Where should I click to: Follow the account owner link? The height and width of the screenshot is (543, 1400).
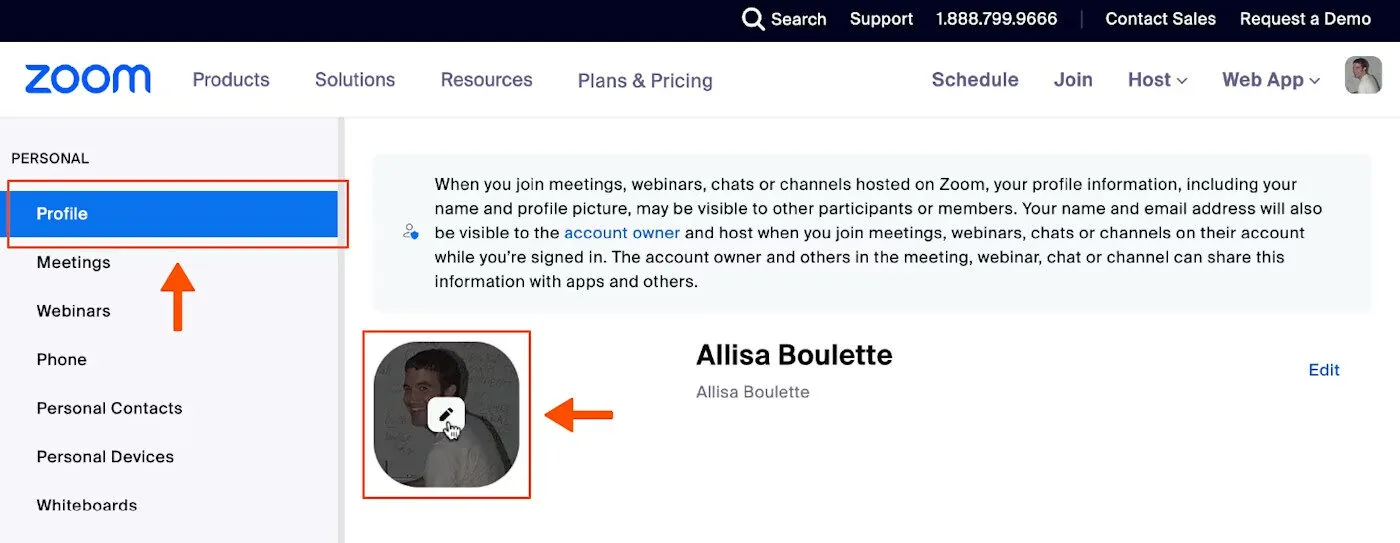pyautogui.click(x=622, y=233)
